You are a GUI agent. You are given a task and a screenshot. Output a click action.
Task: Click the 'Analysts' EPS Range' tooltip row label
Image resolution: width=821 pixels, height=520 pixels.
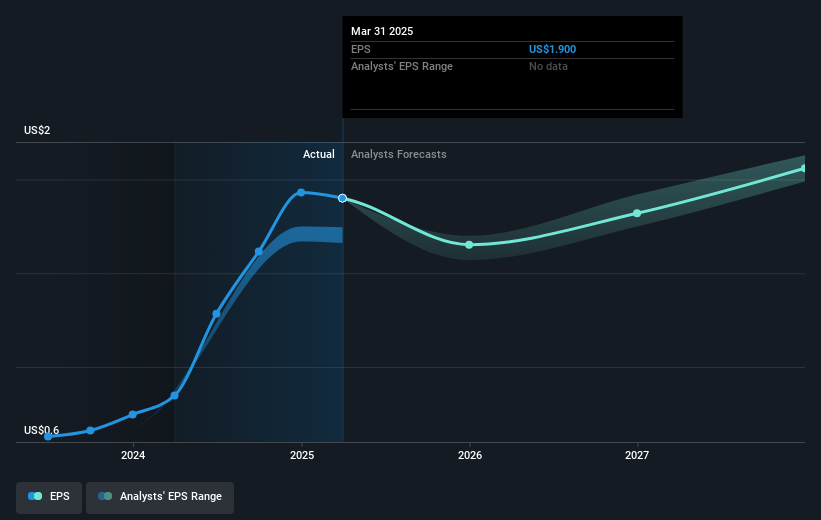tap(402, 67)
